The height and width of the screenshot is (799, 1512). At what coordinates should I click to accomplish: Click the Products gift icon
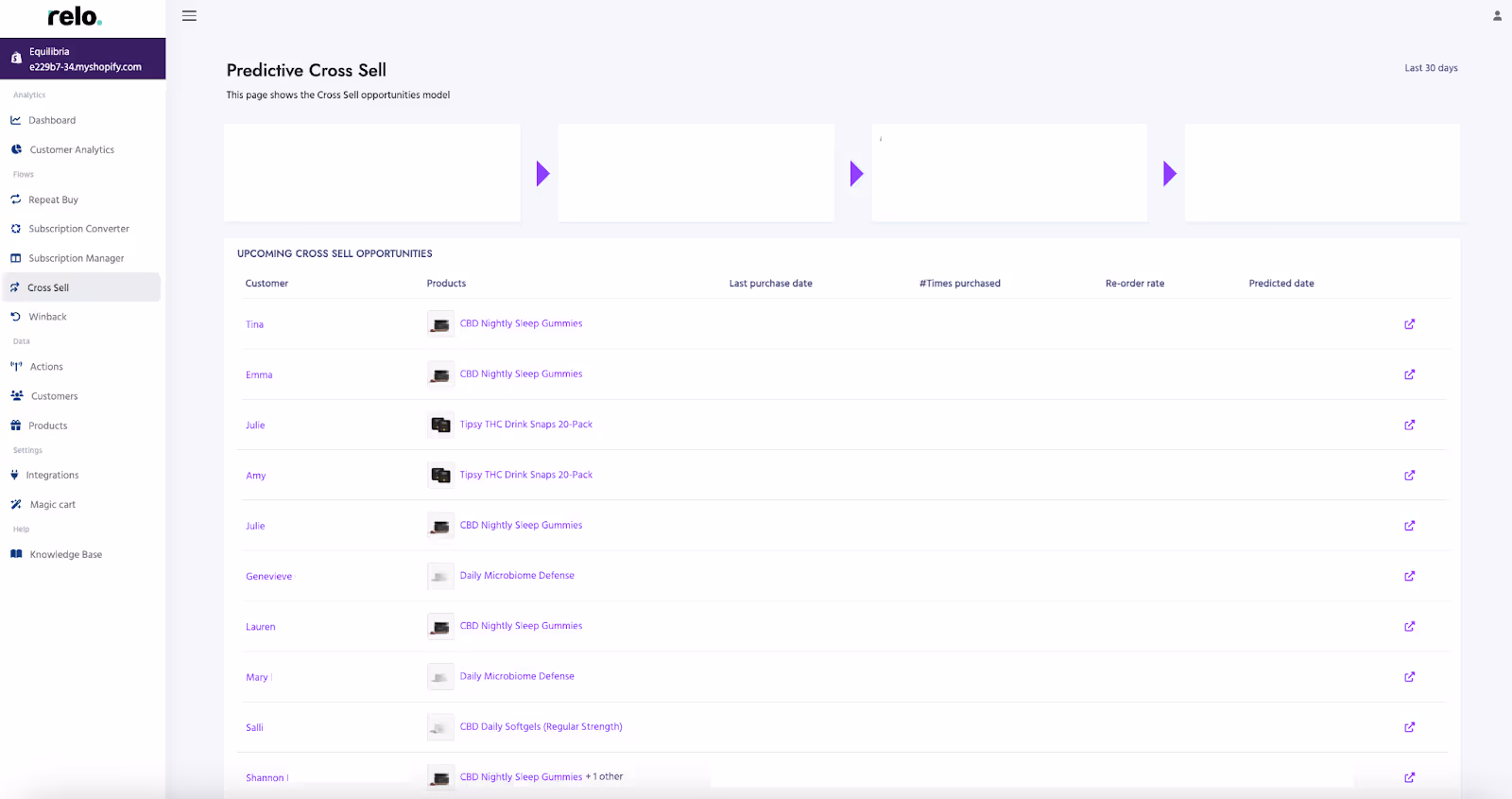pyautogui.click(x=16, y=426)
